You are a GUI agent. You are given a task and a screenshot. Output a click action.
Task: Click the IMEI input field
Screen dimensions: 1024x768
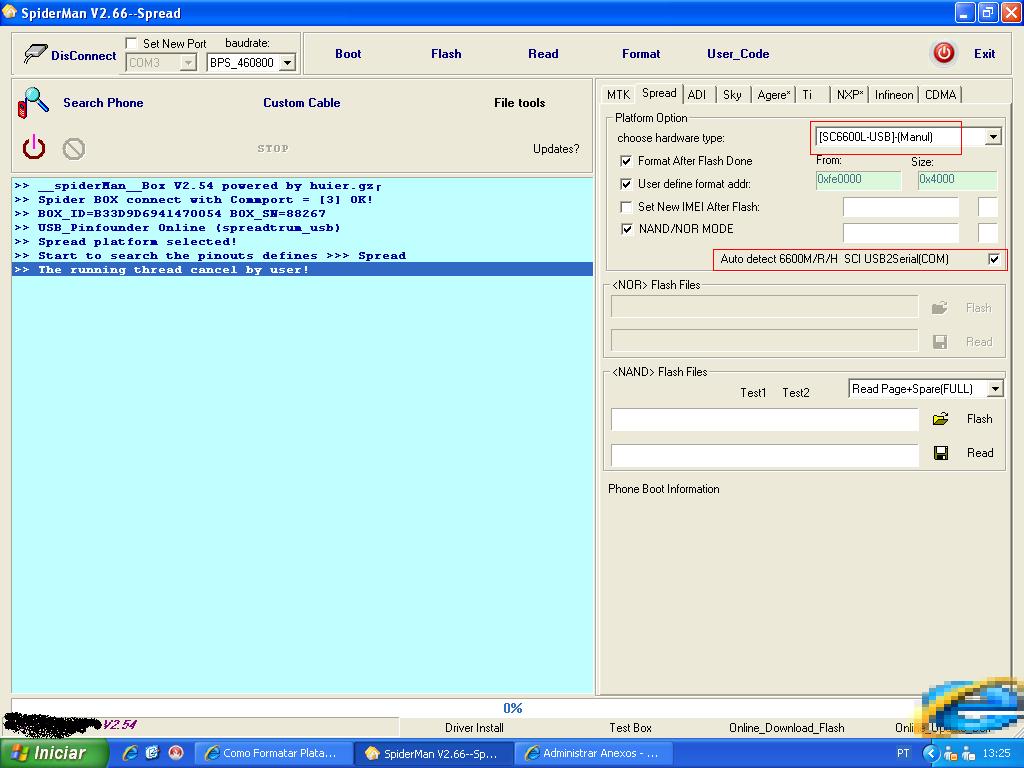[x=901, y=207]
